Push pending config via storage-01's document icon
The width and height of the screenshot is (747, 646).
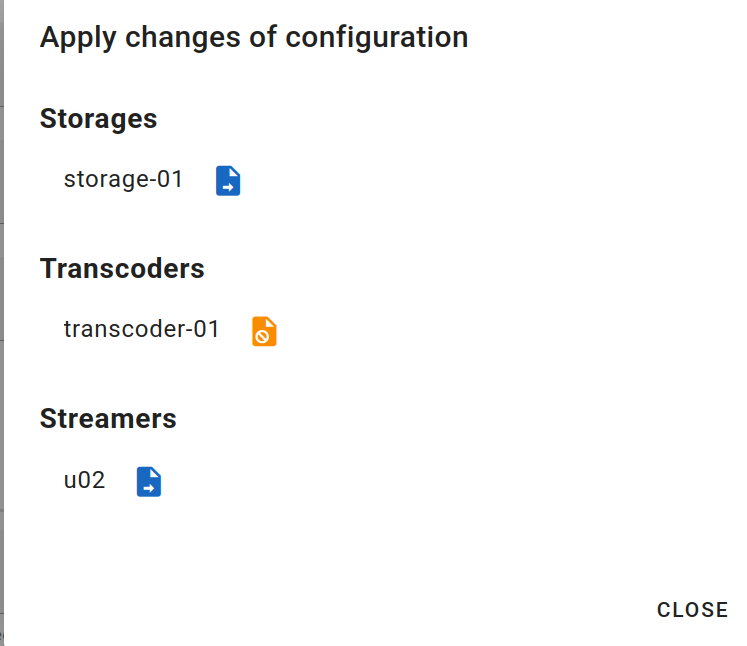(x=228, y=181)
